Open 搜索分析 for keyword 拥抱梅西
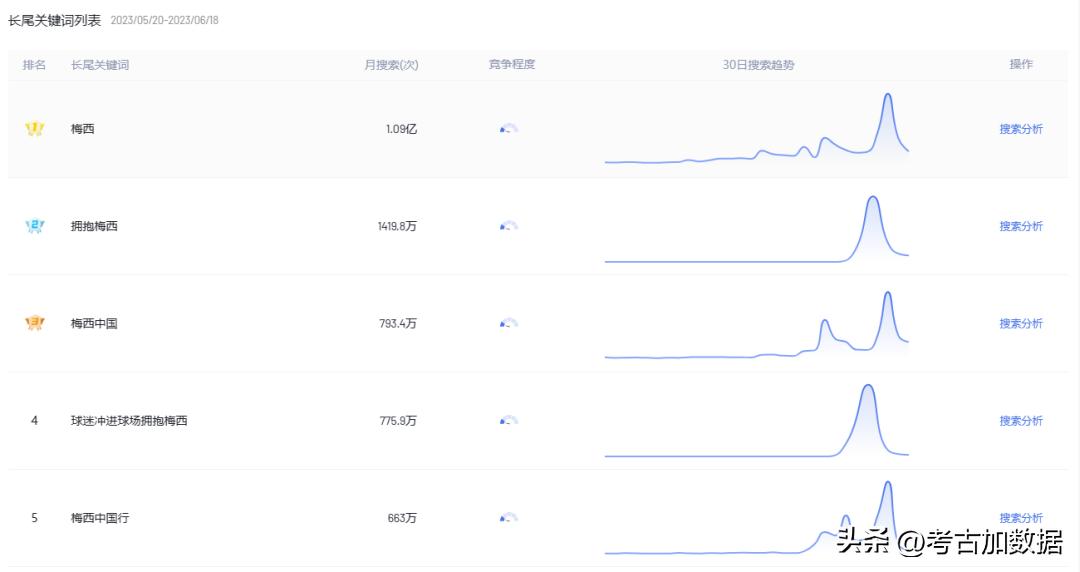The width and height of the screenshot is (1080, 572). pos(1021,226)
